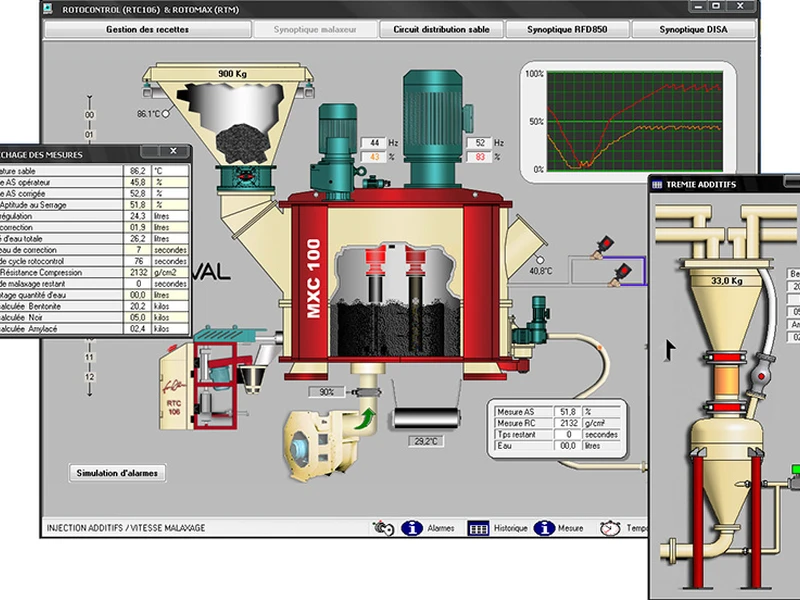The width and height of the screenshot is (800, 600).
Task: Click the 86,1°C temperature probe circle
Action: tap(165, 114)
